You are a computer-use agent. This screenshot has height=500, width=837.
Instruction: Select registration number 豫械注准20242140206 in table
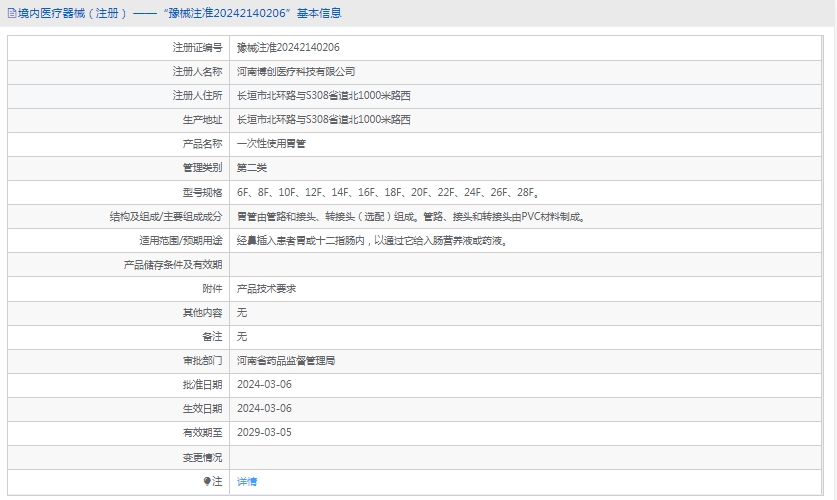coord(288,47)
